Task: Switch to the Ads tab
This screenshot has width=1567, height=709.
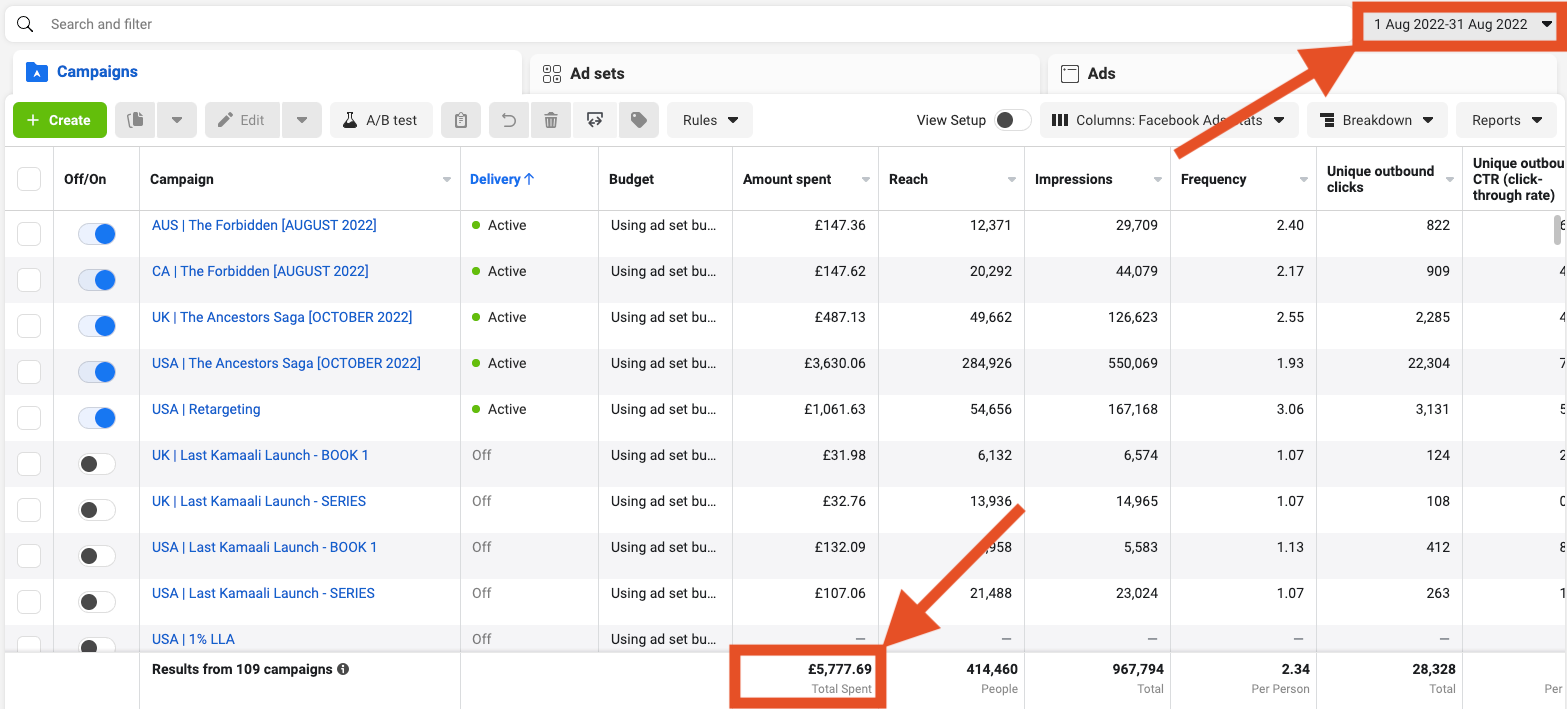Action: click(x=1101, y=73)
